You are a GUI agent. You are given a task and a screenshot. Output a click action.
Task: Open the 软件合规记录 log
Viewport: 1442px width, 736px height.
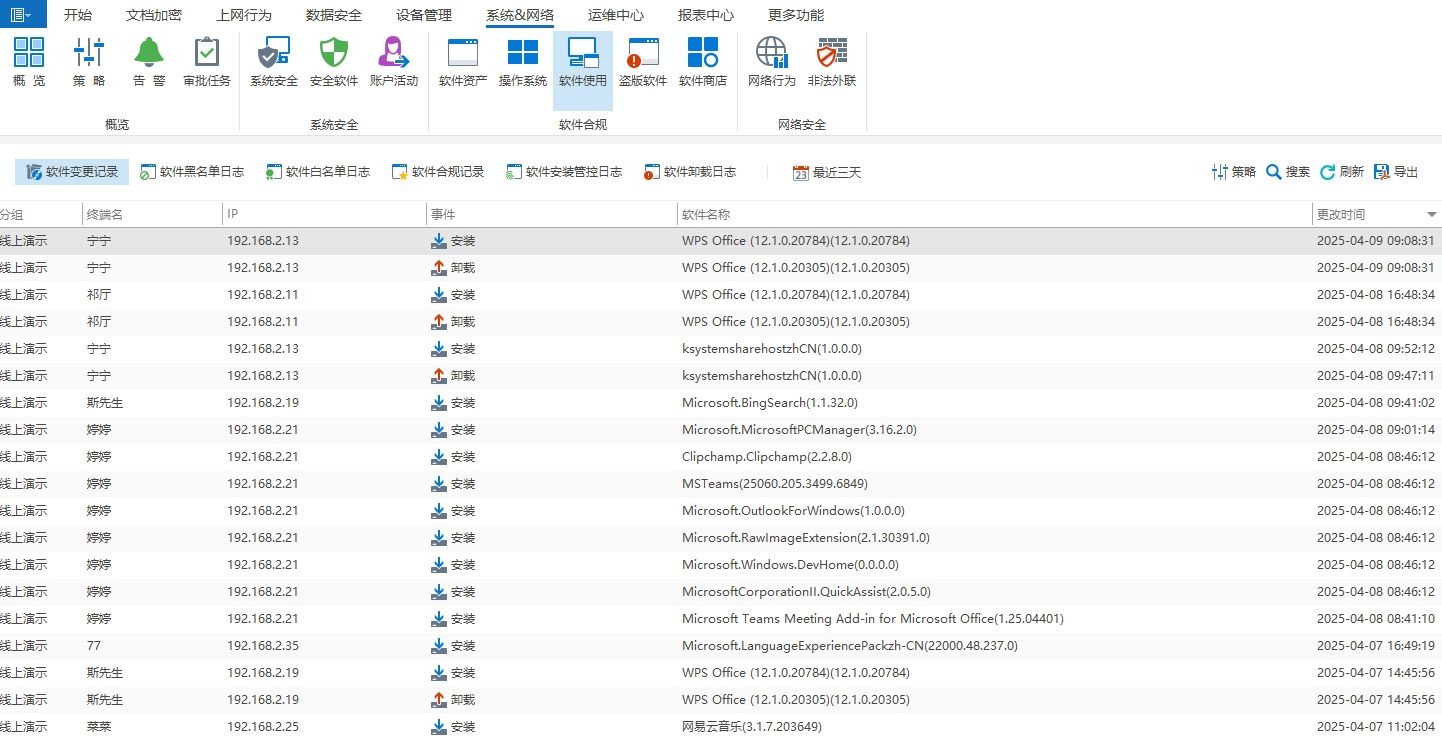[x=438, y=172]
